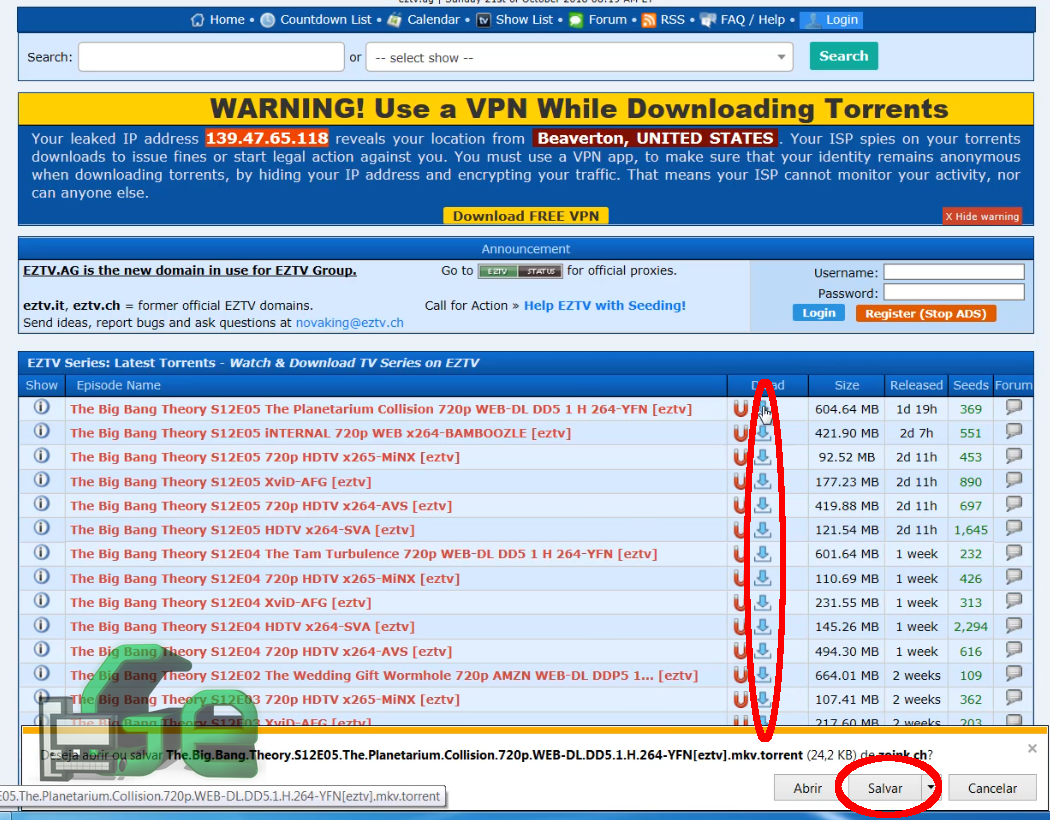1050x820 pixels.
Task: Download torrent file for S12E05 BAMBOOZLE row
Action: coord(763,433)
